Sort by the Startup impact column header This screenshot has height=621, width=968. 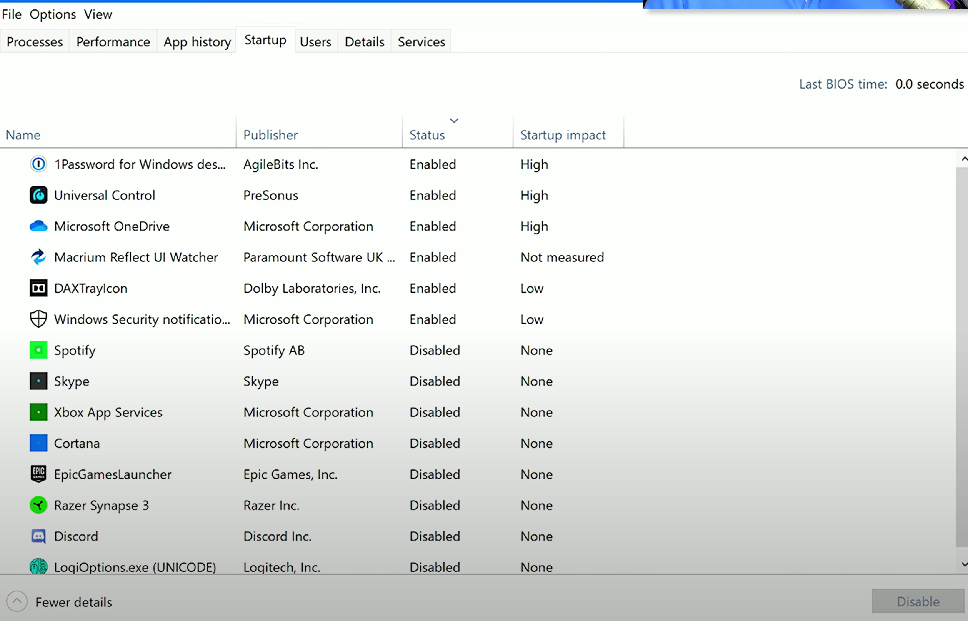coord(568,135)
